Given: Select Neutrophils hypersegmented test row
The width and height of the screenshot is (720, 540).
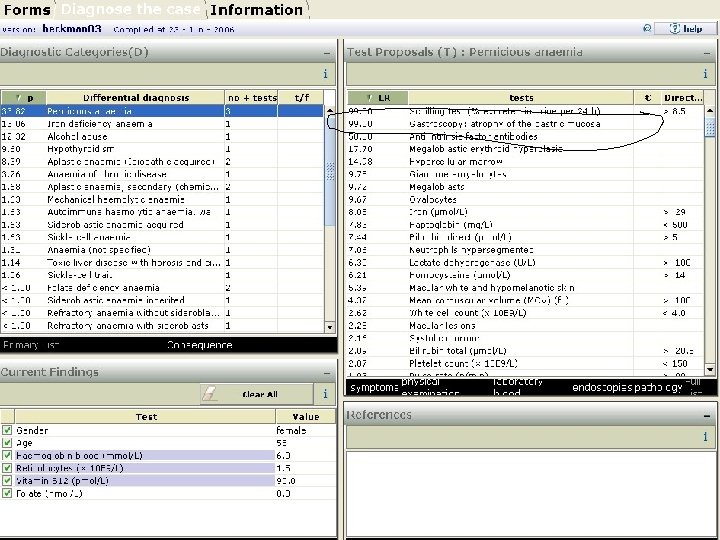Looking at the screenshot, I should click(525, 250).
